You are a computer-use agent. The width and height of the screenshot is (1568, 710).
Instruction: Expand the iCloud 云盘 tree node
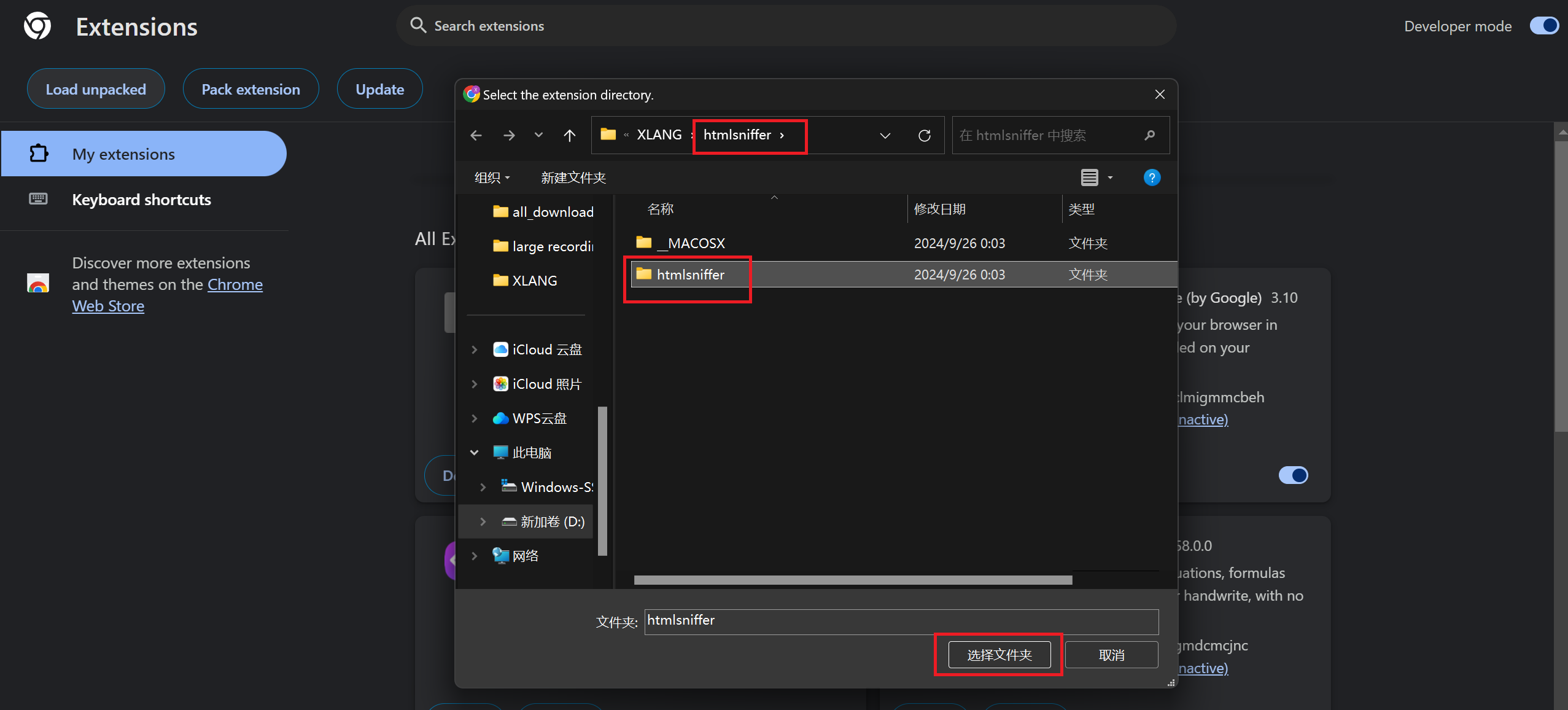474,349
